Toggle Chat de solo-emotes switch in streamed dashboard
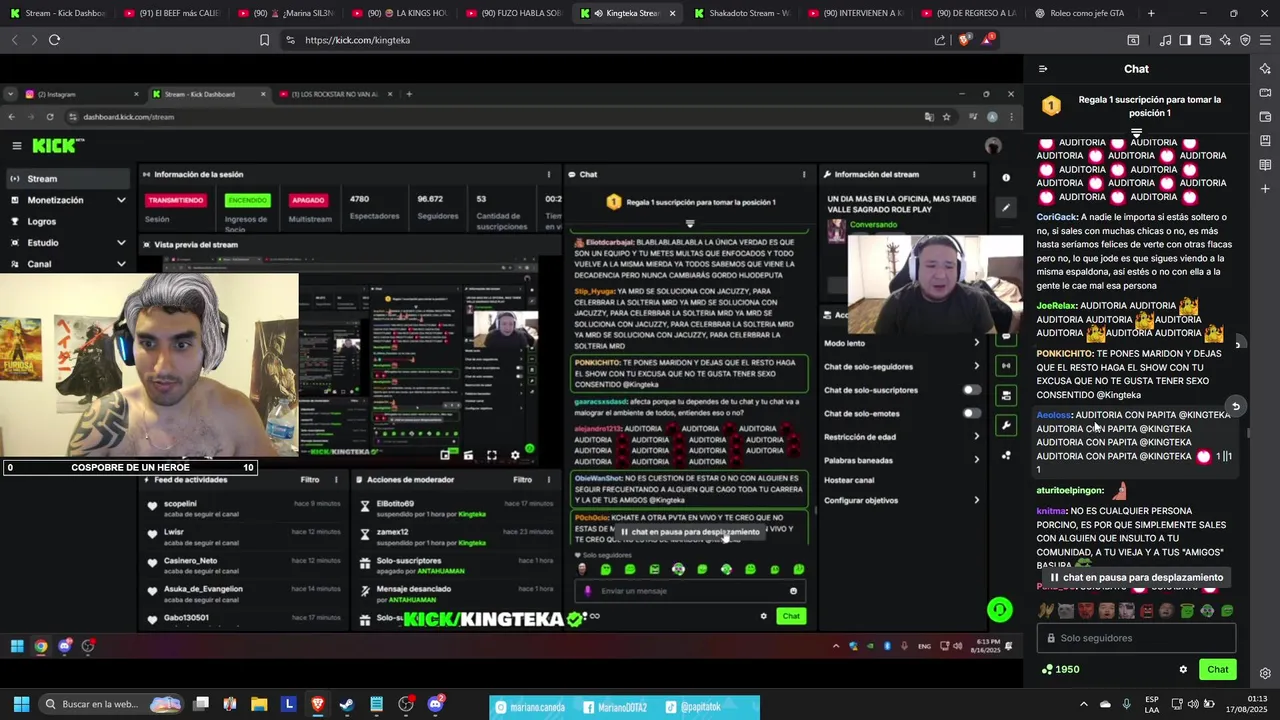The width and height of the screenshot is (1280, 720). coord(970,413)
